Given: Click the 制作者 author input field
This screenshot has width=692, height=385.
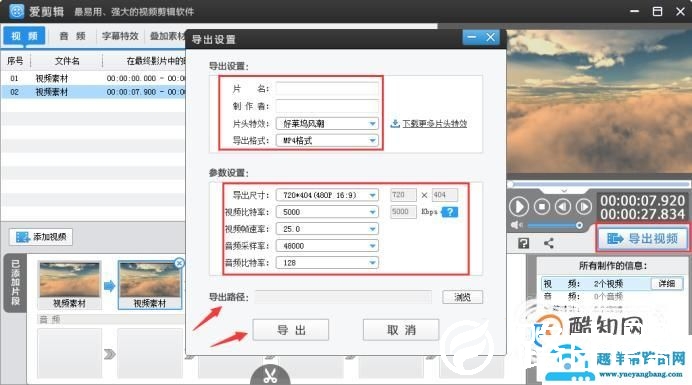Looking at the screenshot, I should pos(327,106).
